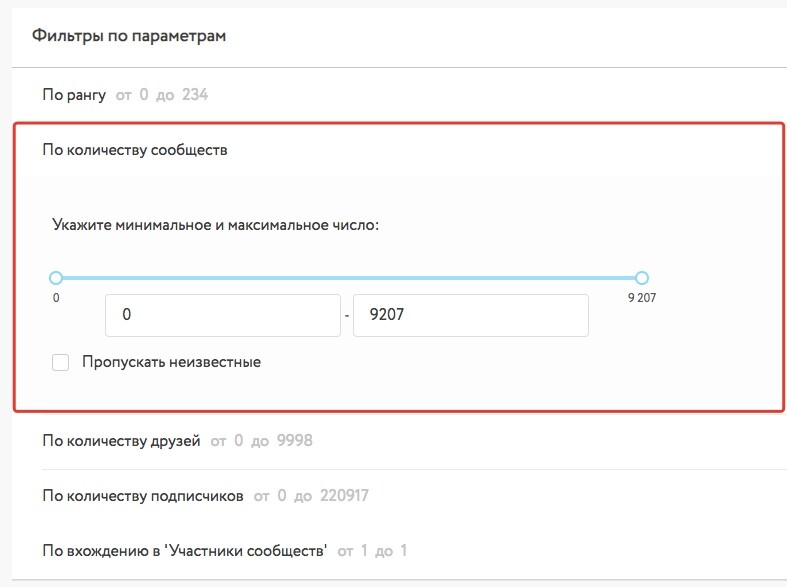The image size is (787, 587).
Task: Click the '9 207' slider maximum label
Action: [x=642, y=298]
